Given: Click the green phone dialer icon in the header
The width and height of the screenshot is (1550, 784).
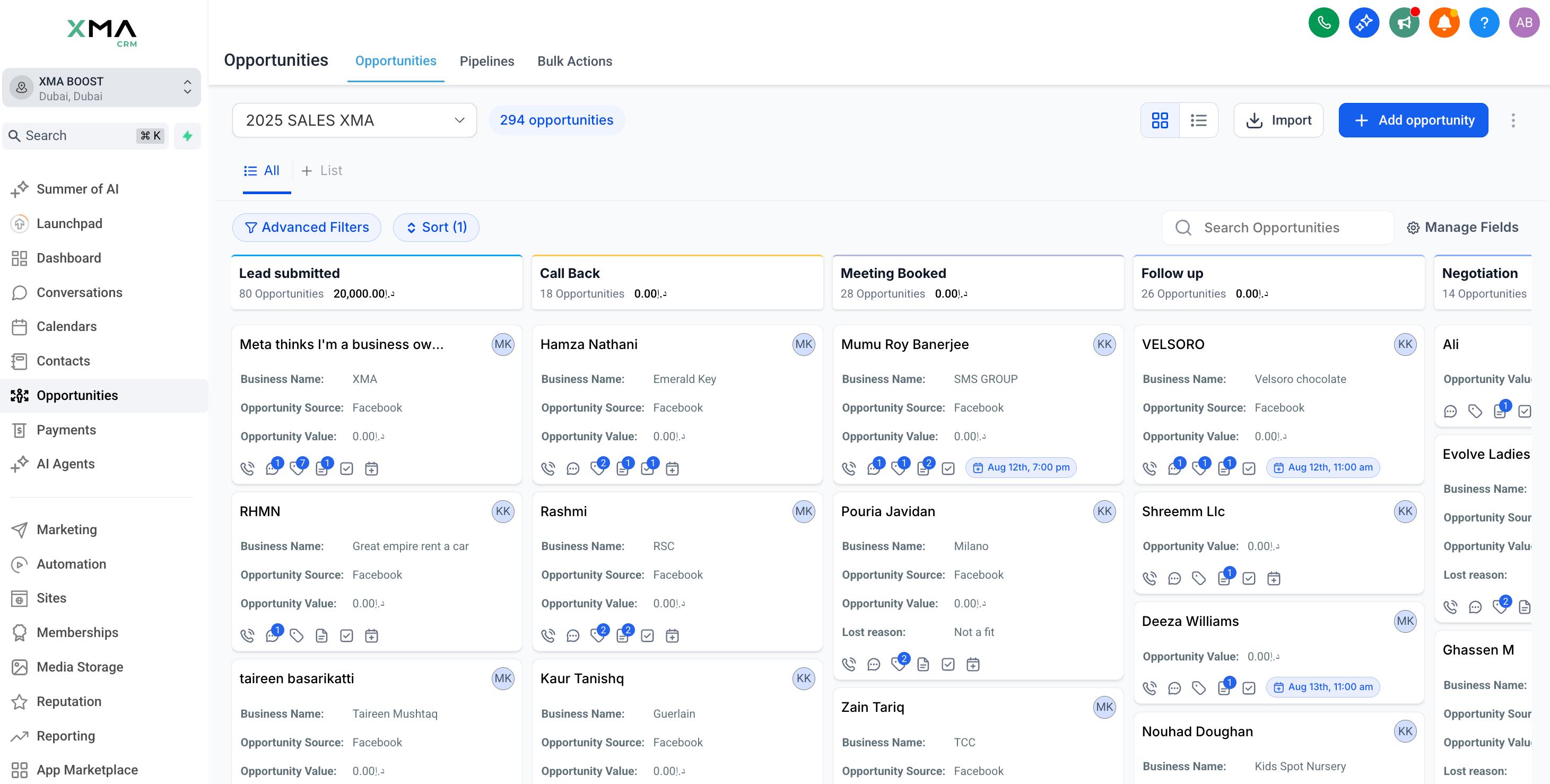Looking at the screenshot, I should [x=1323, y=22].
